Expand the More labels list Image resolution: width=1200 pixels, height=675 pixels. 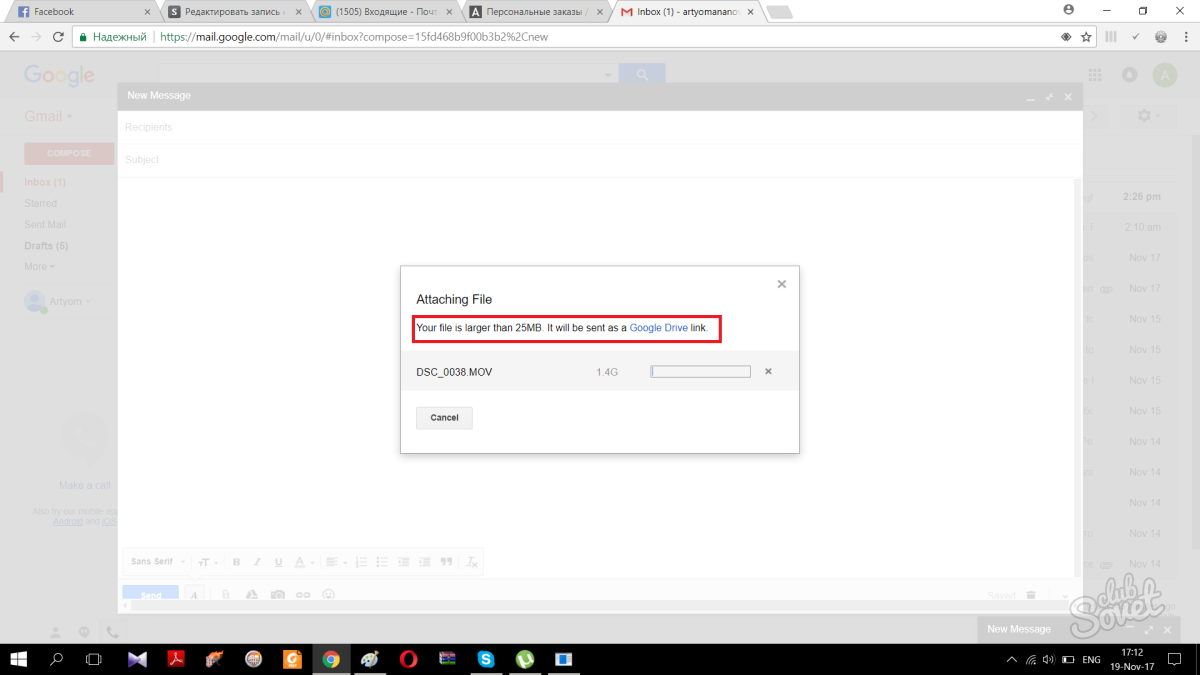tap(39, 266)
